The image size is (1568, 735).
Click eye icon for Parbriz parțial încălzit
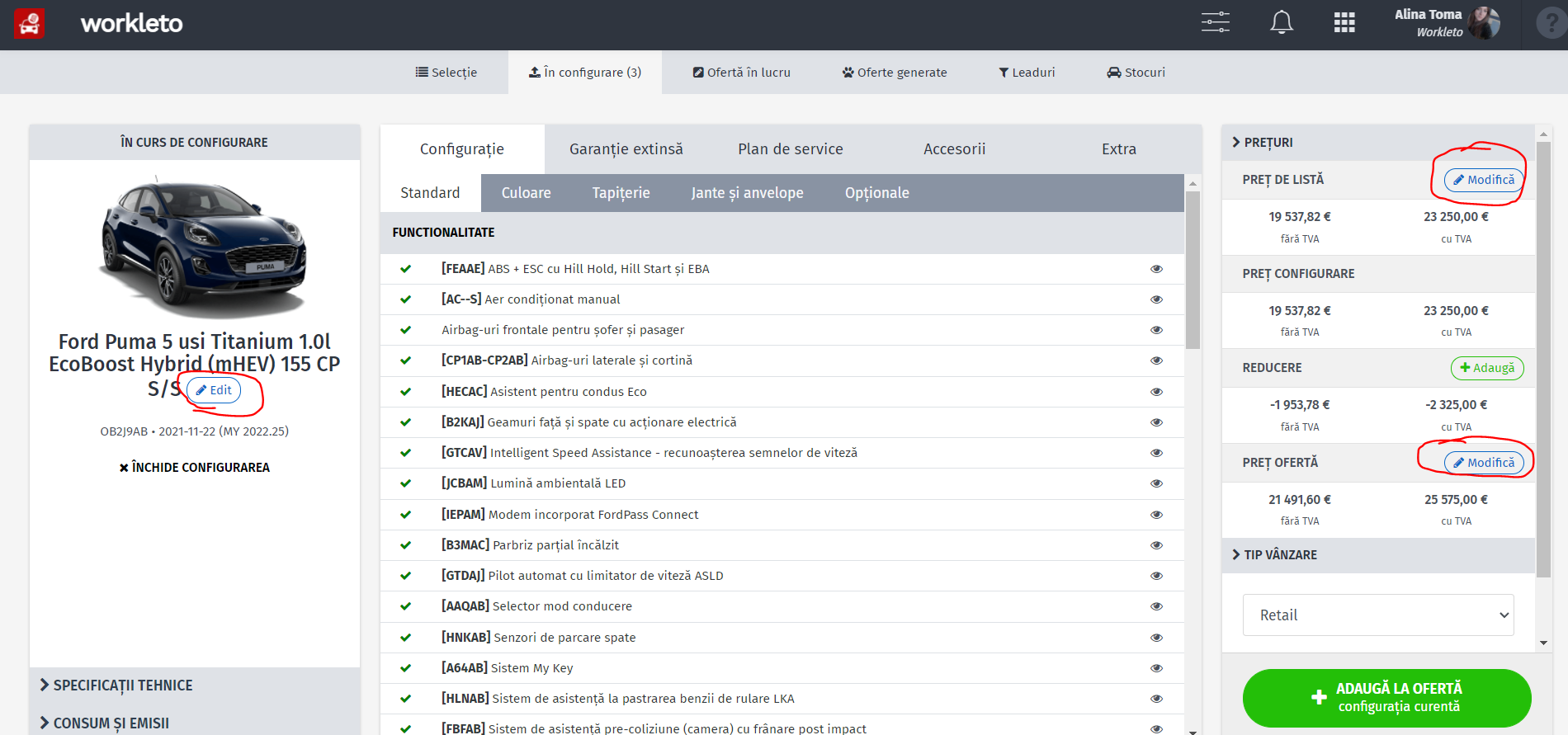[1156, 545]
